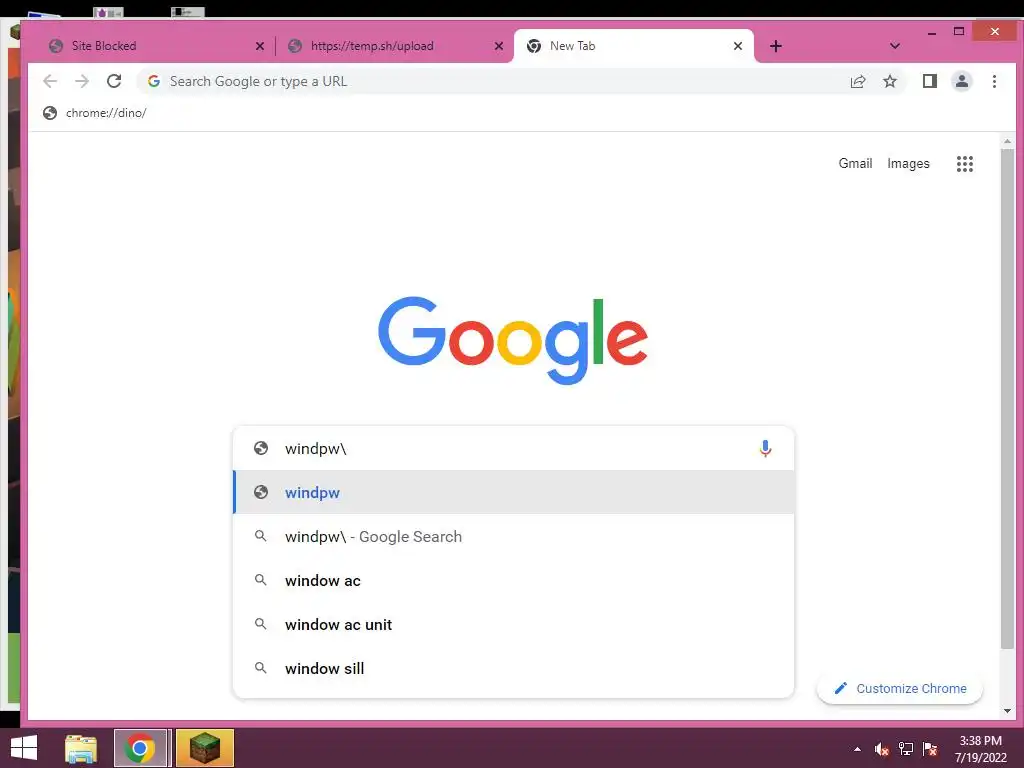This screenshot has height=768, width=1024.
Task: Click the scrollbar down arrow
Action: coord(1008,711)
